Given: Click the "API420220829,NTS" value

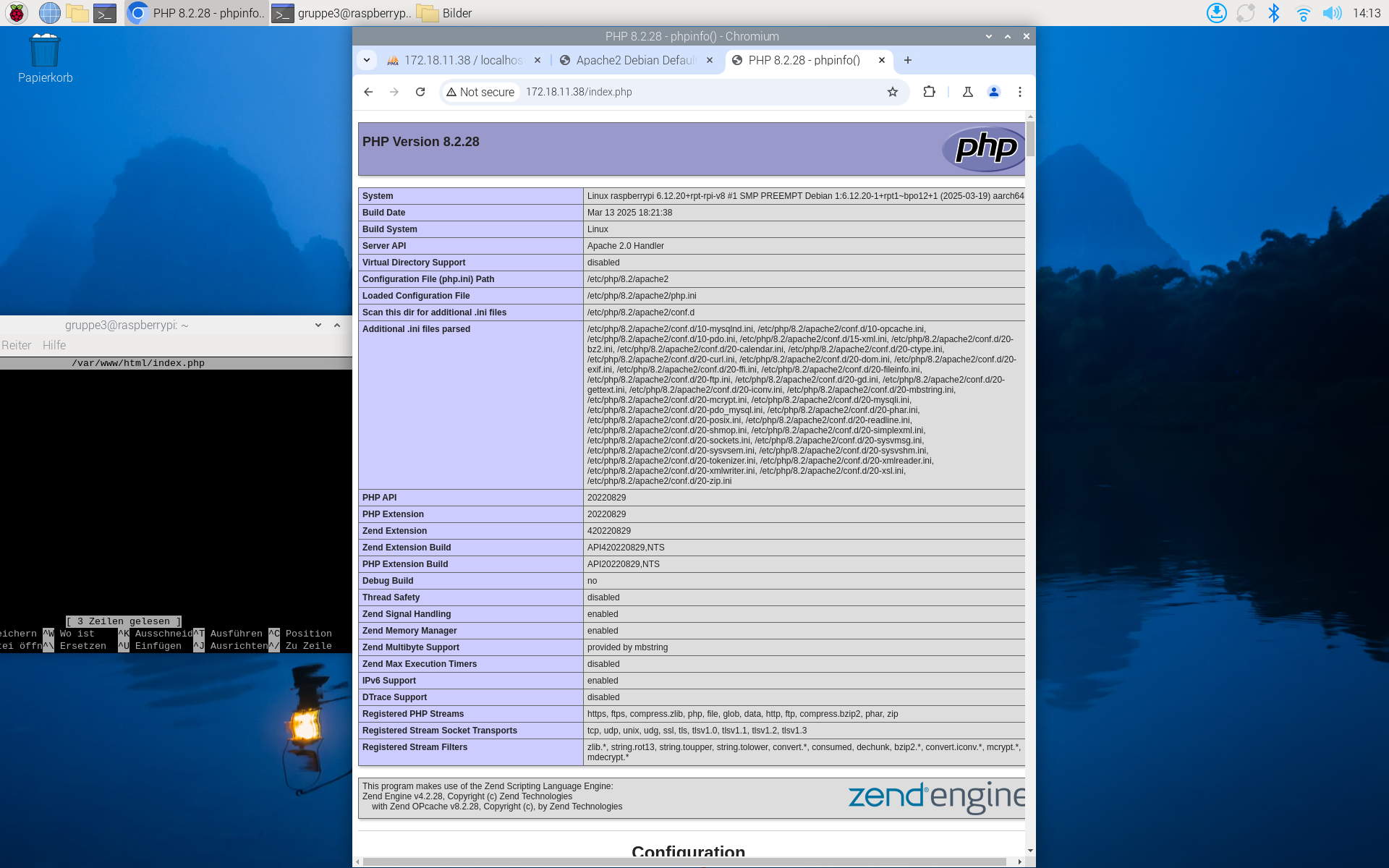Looking at the screenshot, I should point(626,548).
